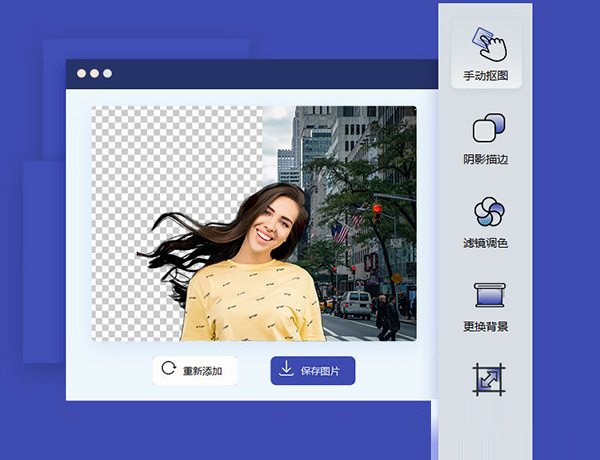Click the middle window control dot

pyautogui.click(x=95, y=73)
